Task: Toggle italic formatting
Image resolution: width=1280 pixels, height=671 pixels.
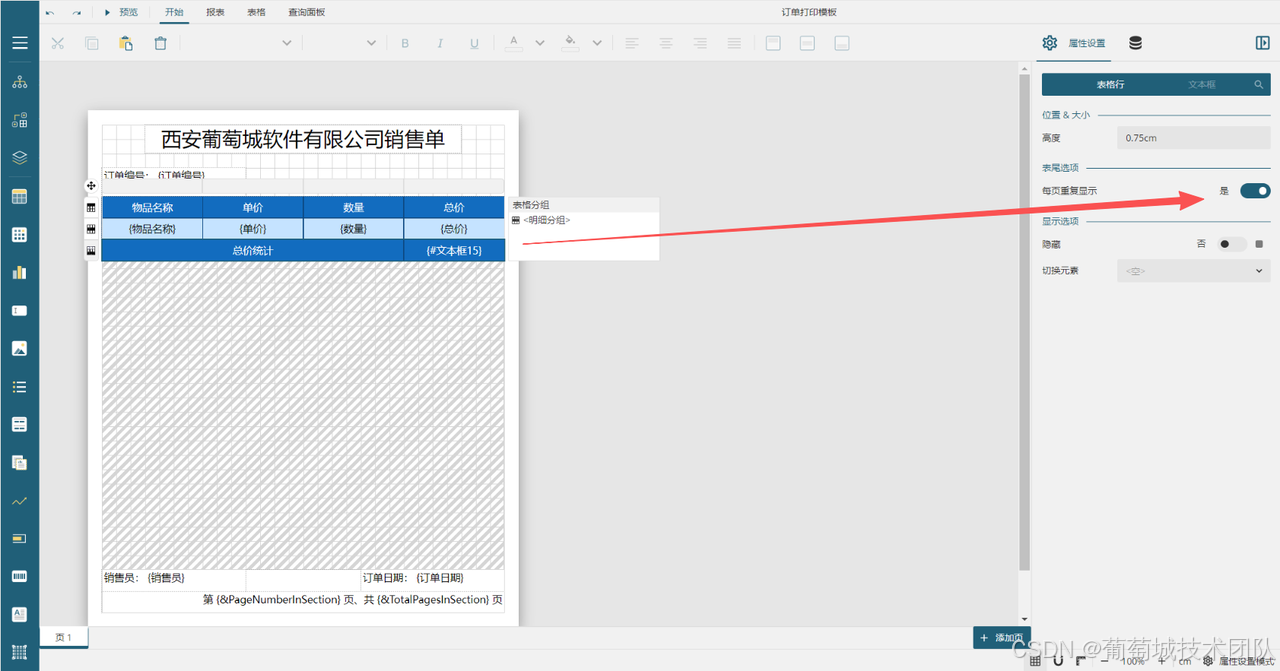Action: pos(440,43)
